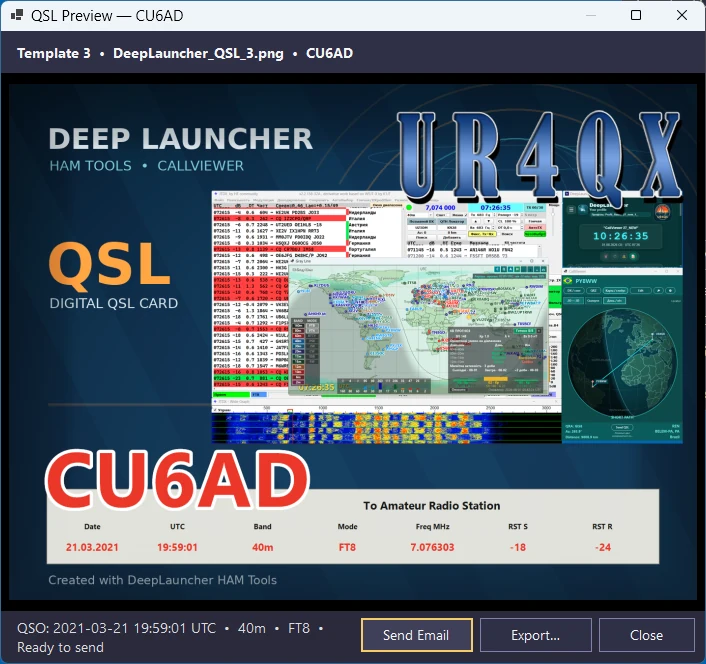Click the DIGITAL QSL CARD label
Viewport: 706px width, 664px height.
[114, 303]
